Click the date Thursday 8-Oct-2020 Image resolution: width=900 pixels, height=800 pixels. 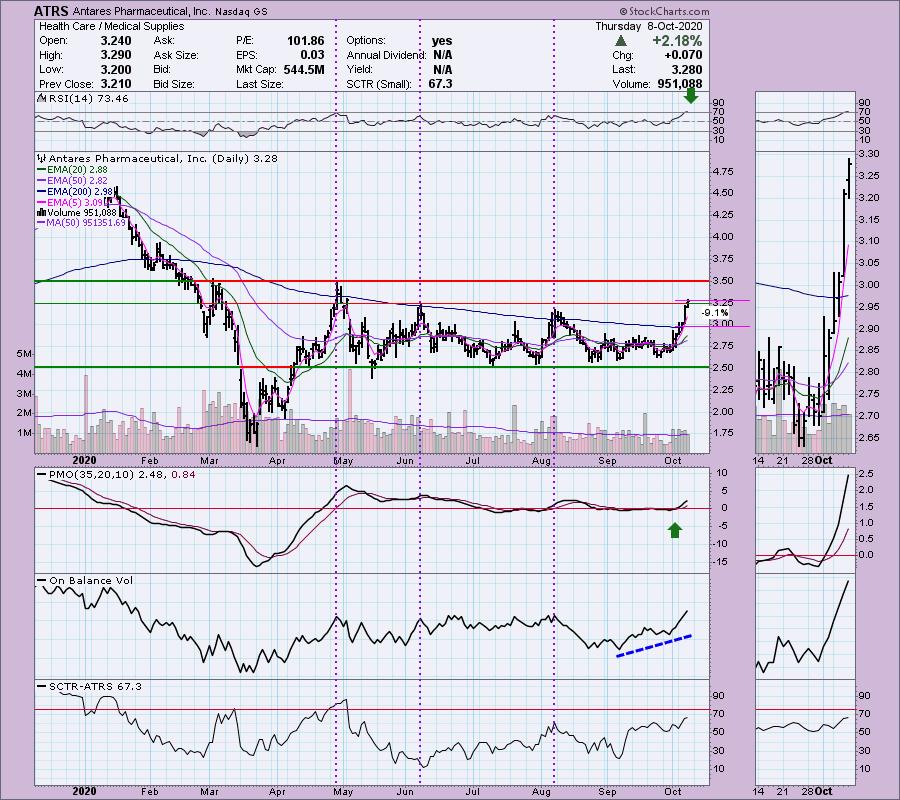tap(649, 26)
